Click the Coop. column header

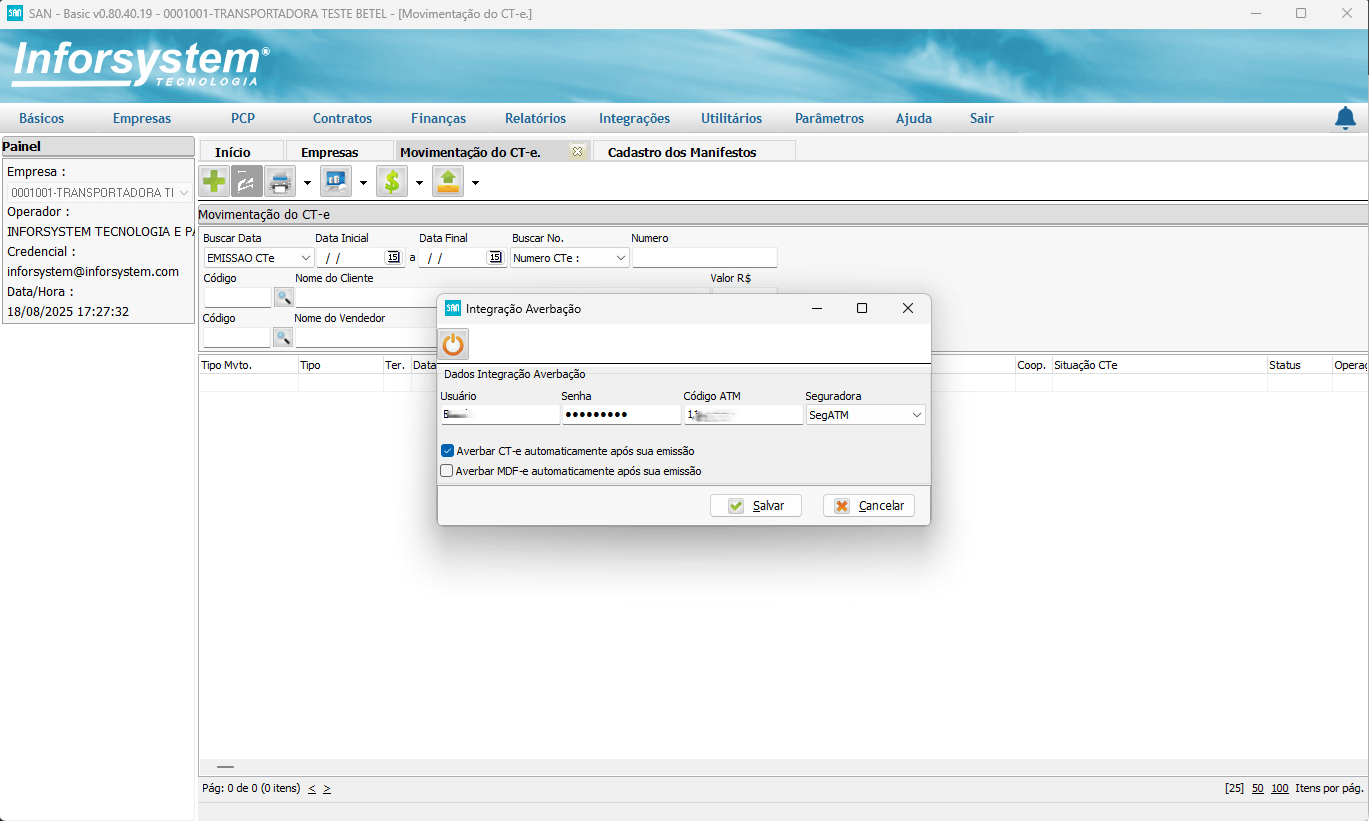click(x=1033, y=365)
